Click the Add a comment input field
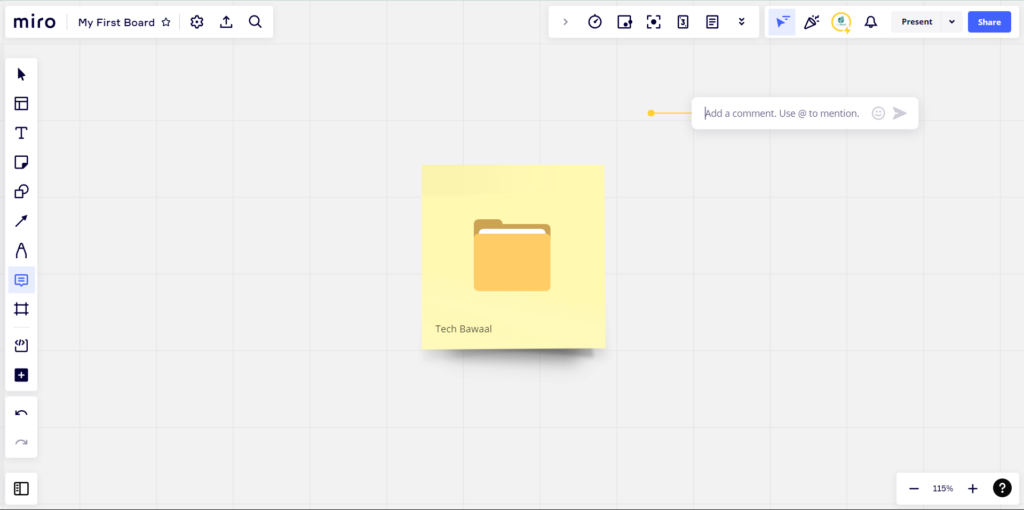 point(782,113)
